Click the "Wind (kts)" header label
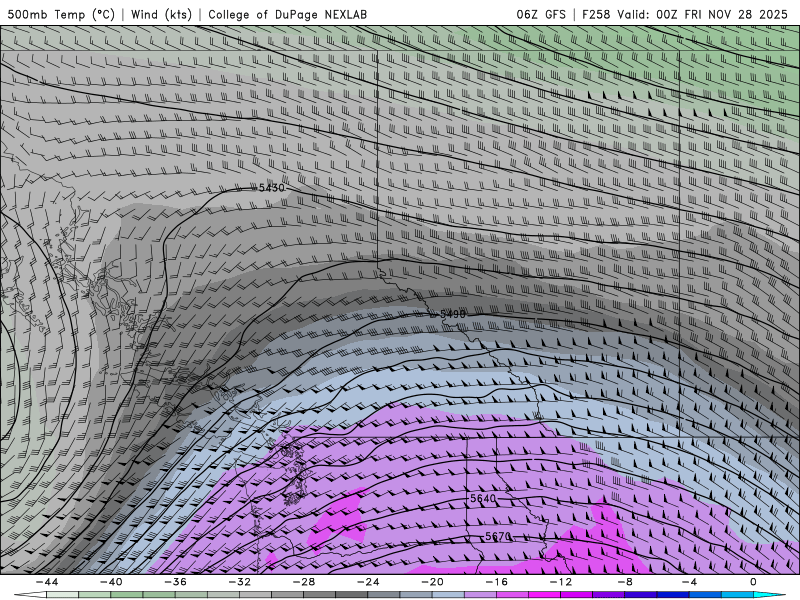 [x=161, y=15]
